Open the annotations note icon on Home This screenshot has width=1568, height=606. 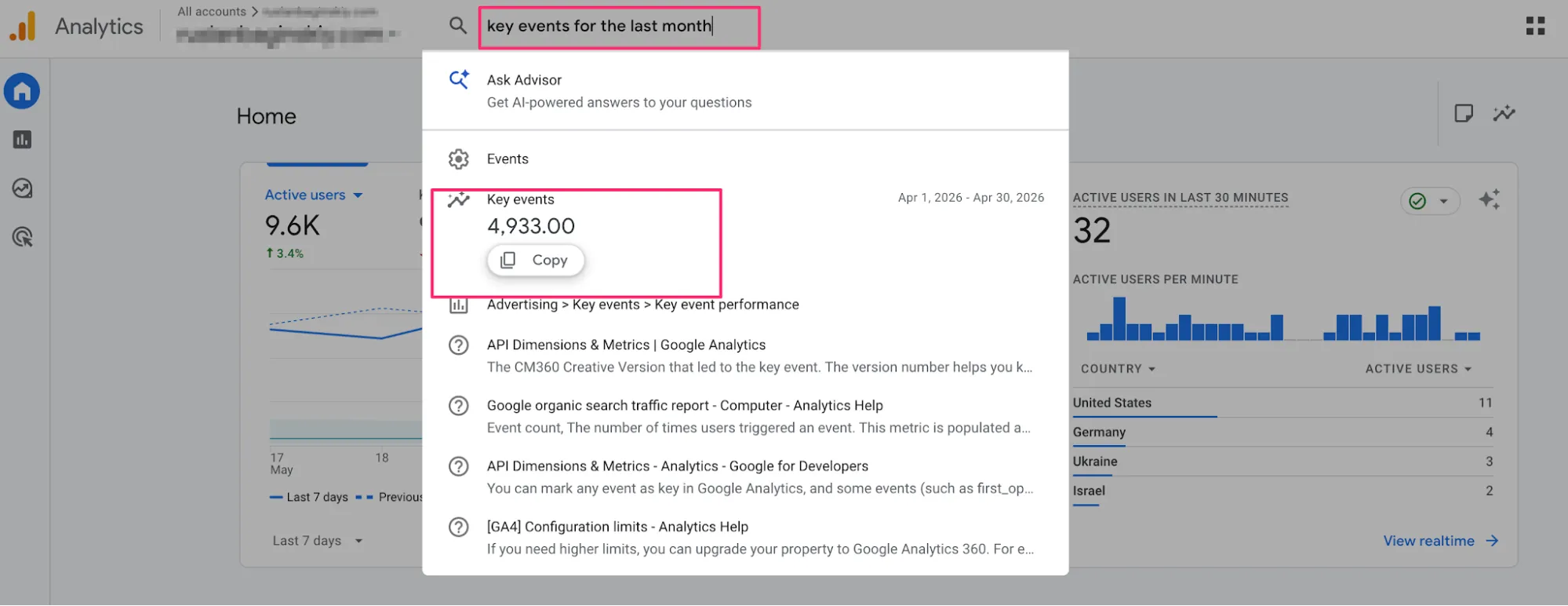click(1463, 113)
